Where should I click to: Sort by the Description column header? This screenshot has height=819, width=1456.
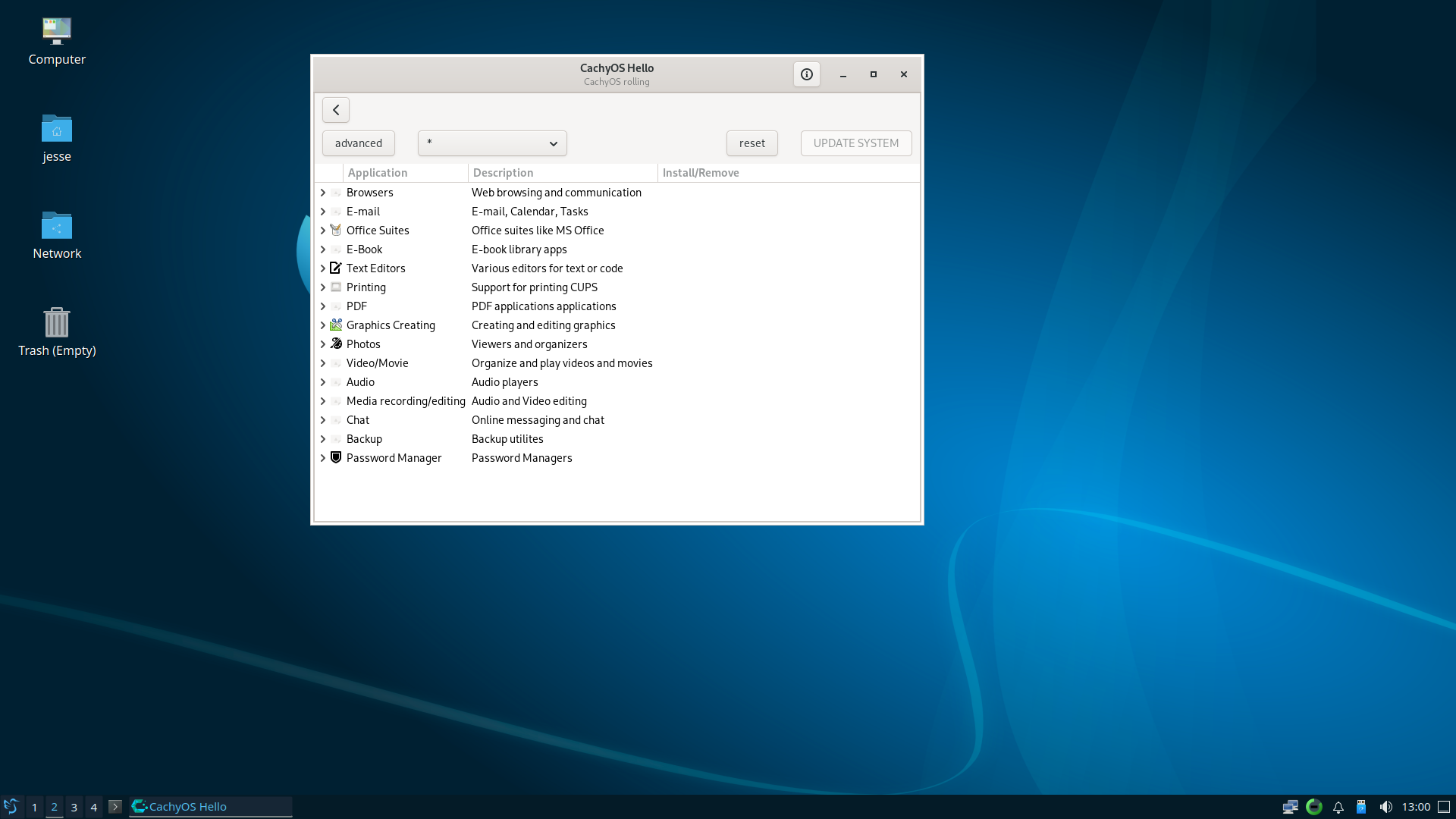click(563, 173)
